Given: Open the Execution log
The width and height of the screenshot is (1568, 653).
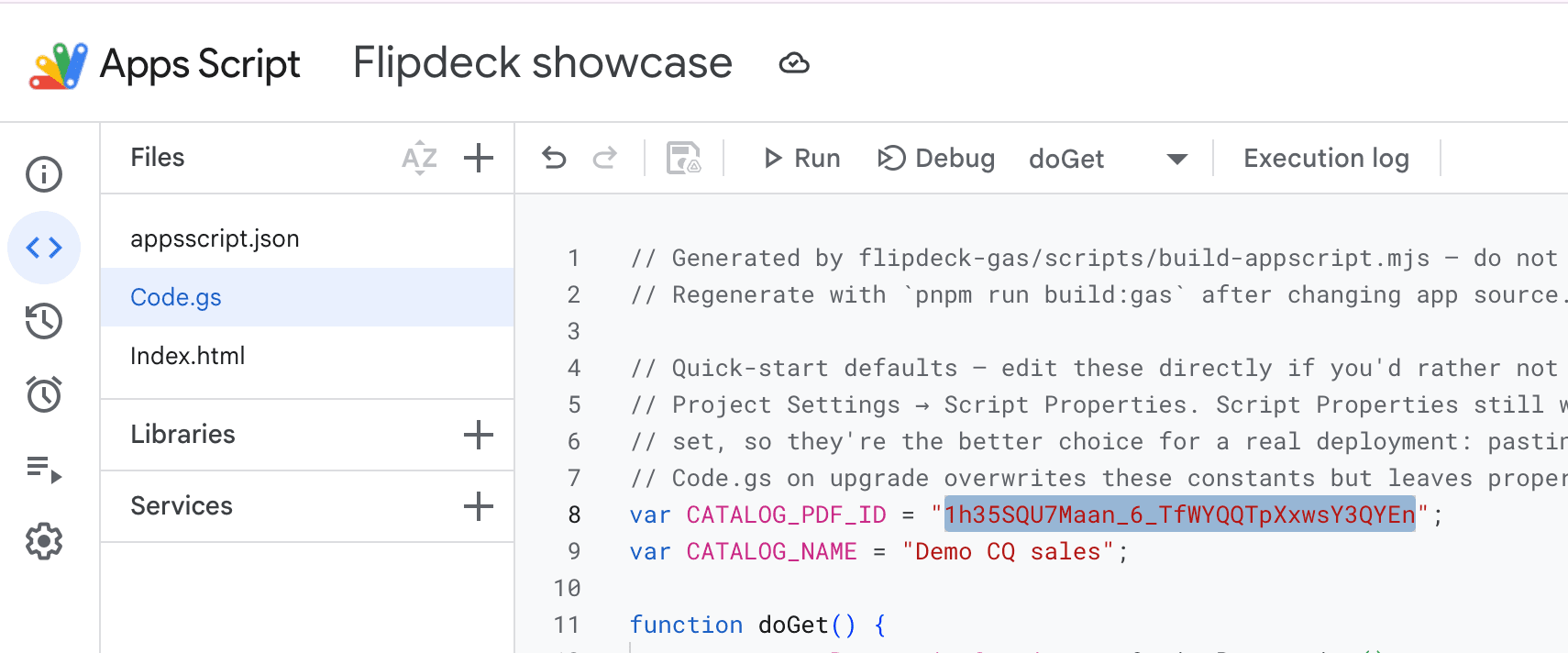Looking at the screenshot, I should (1327, 159).
